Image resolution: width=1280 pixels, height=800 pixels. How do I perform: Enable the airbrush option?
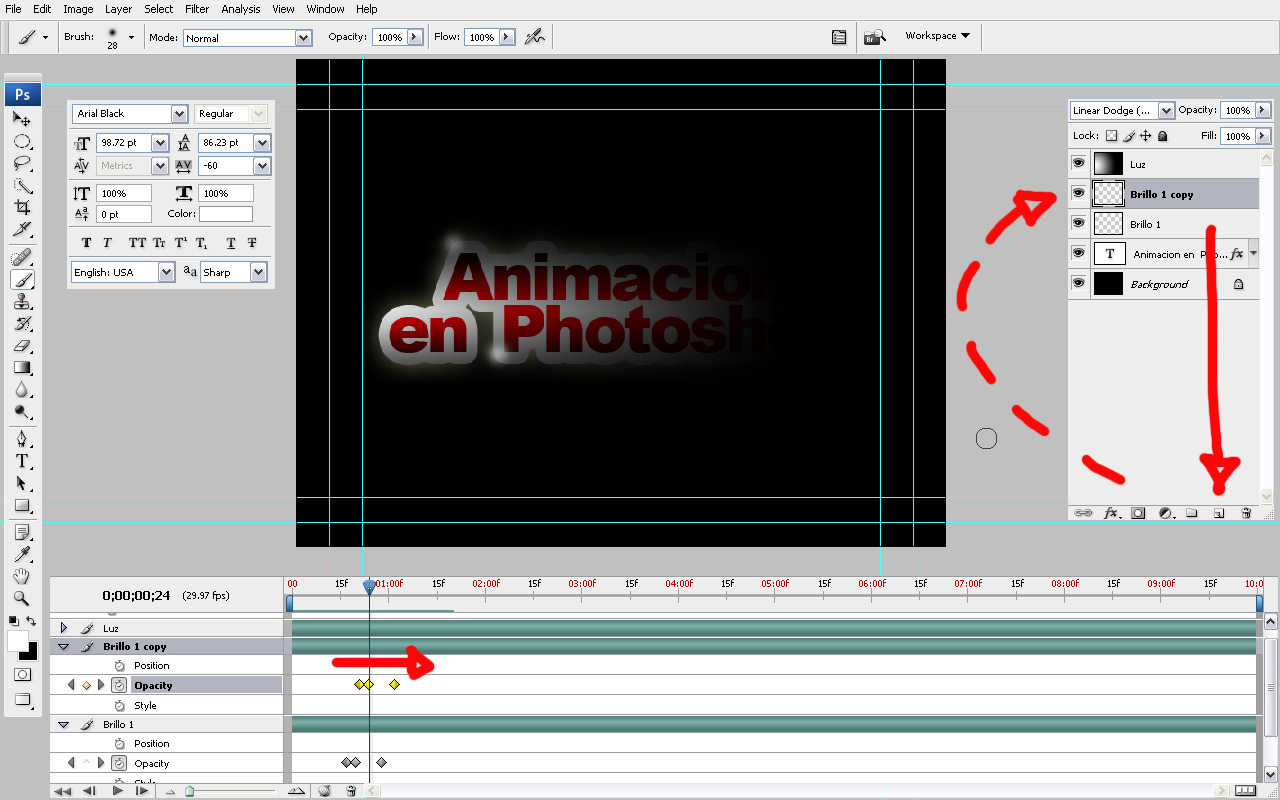(x=535, y=37)
